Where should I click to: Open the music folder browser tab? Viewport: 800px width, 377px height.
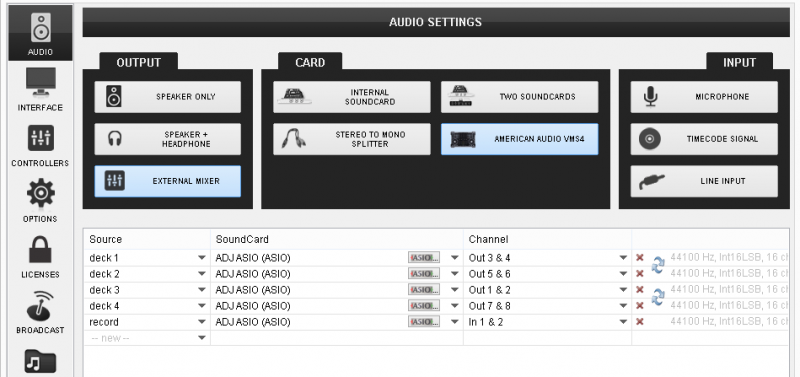[40, 363]
